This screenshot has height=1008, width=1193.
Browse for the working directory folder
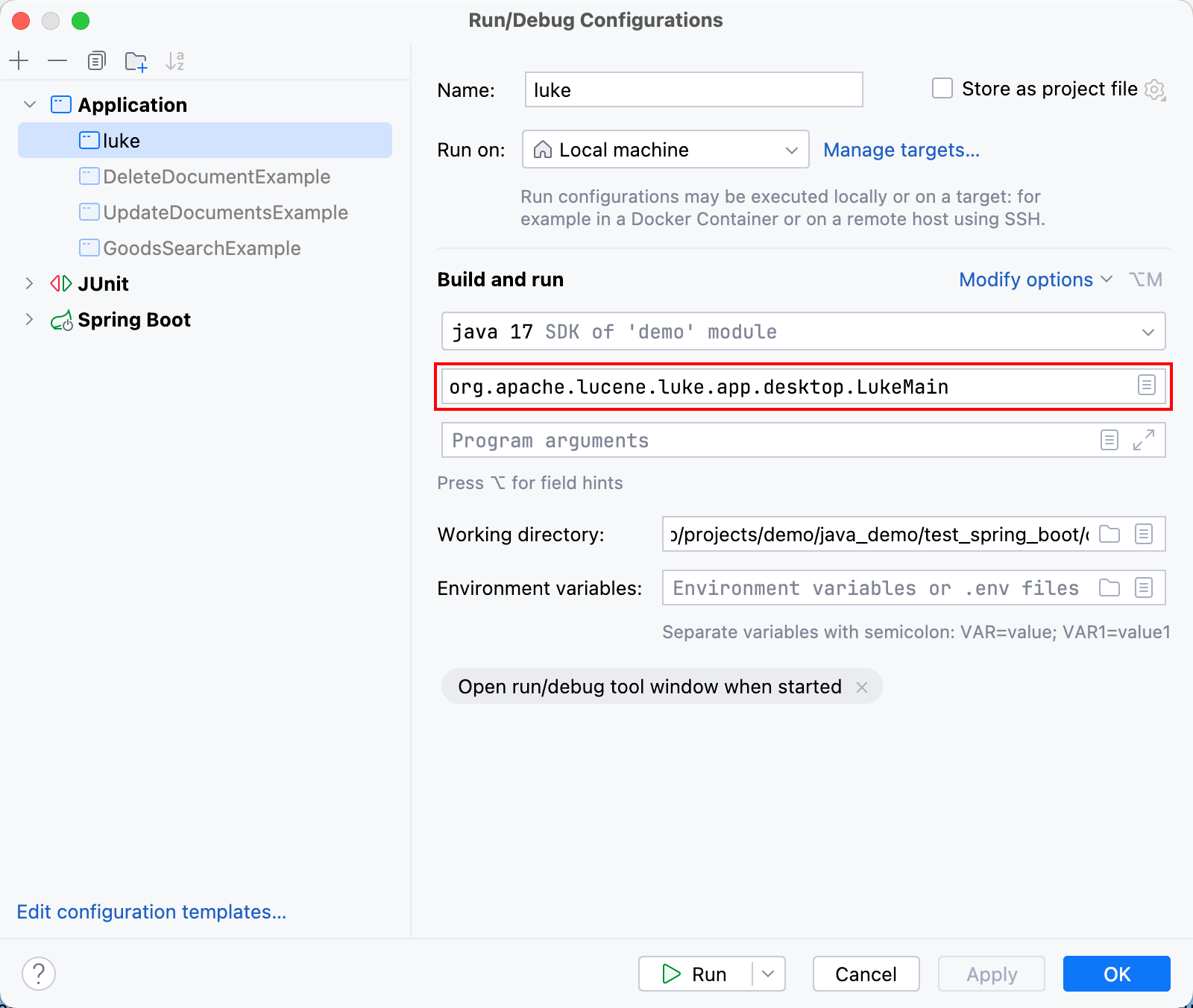pyautogui.click(x=1109, y=534)
